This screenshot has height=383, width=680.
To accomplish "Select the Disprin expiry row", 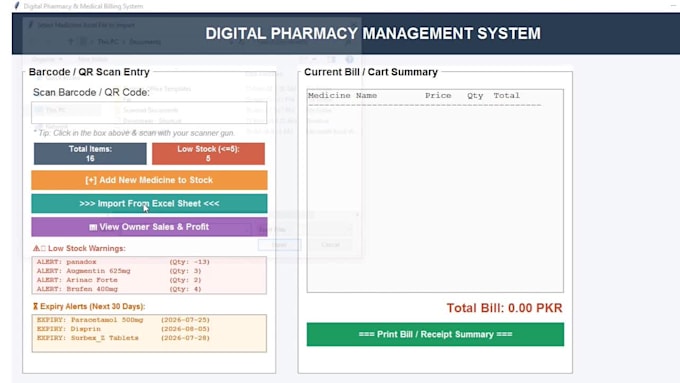I will click(x=123, y=329).
